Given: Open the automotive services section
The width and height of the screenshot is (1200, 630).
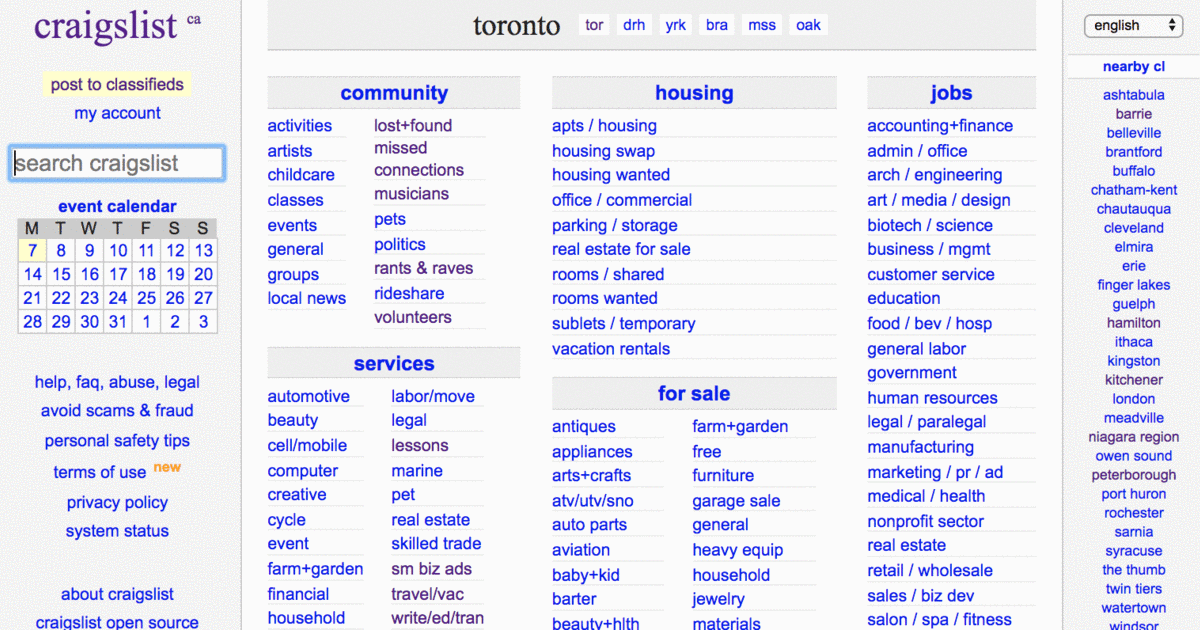Looking at the screenshot, I should coord(310,396).
